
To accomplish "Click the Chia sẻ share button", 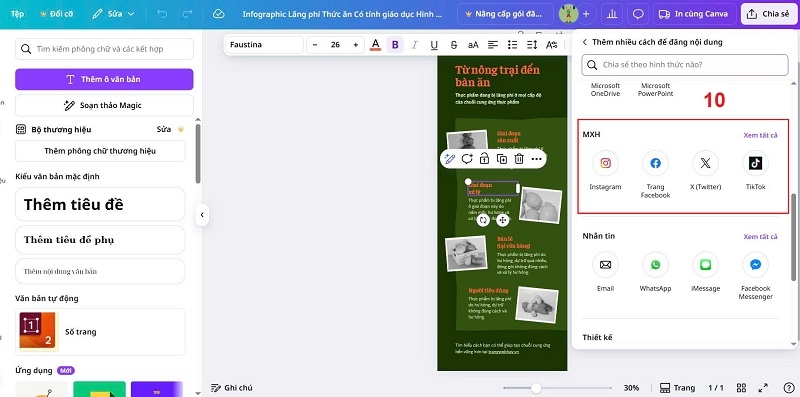I will 770,14.
